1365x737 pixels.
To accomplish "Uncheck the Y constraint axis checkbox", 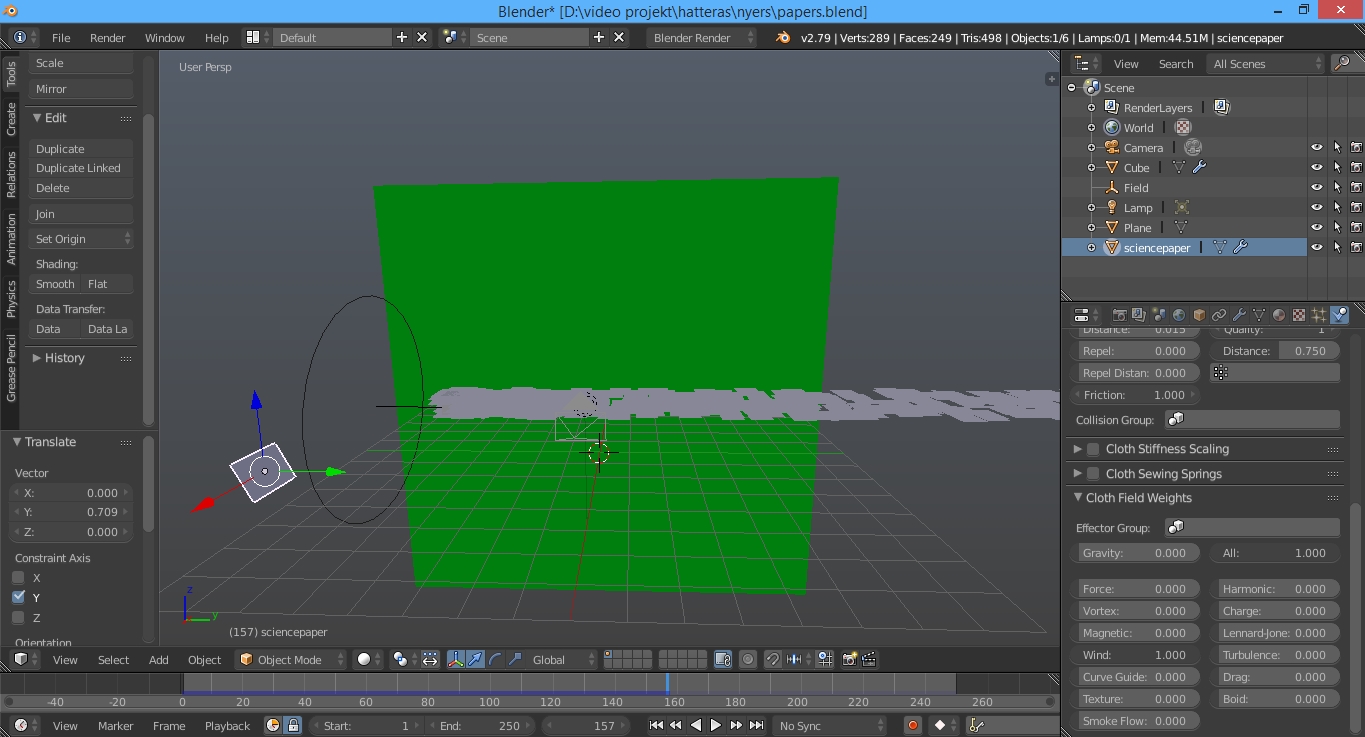I will click(18, 597).
